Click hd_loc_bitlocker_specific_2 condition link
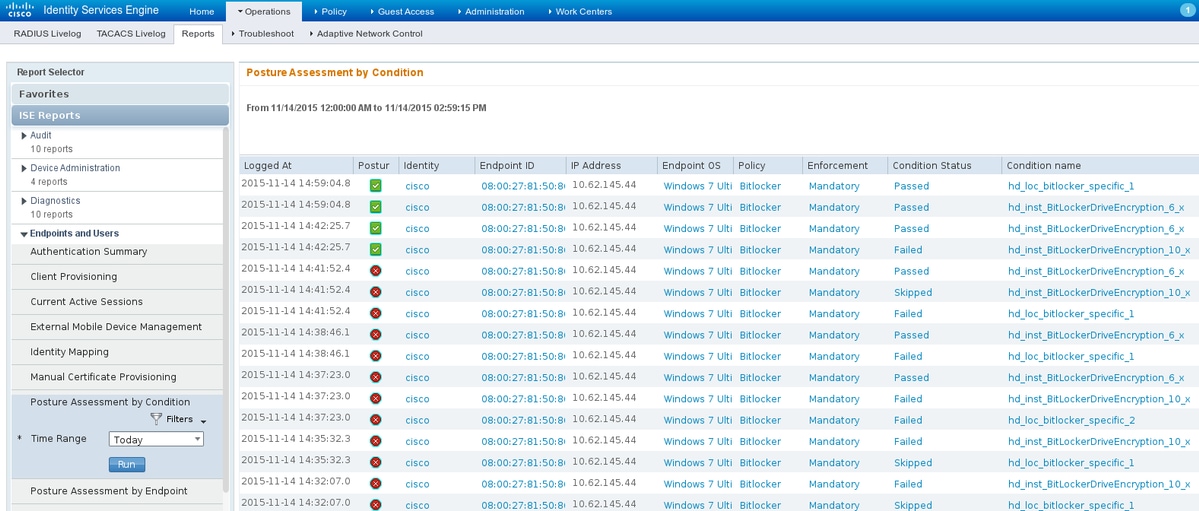Viewport: 1199px width, 511px height. point(1071,421)
